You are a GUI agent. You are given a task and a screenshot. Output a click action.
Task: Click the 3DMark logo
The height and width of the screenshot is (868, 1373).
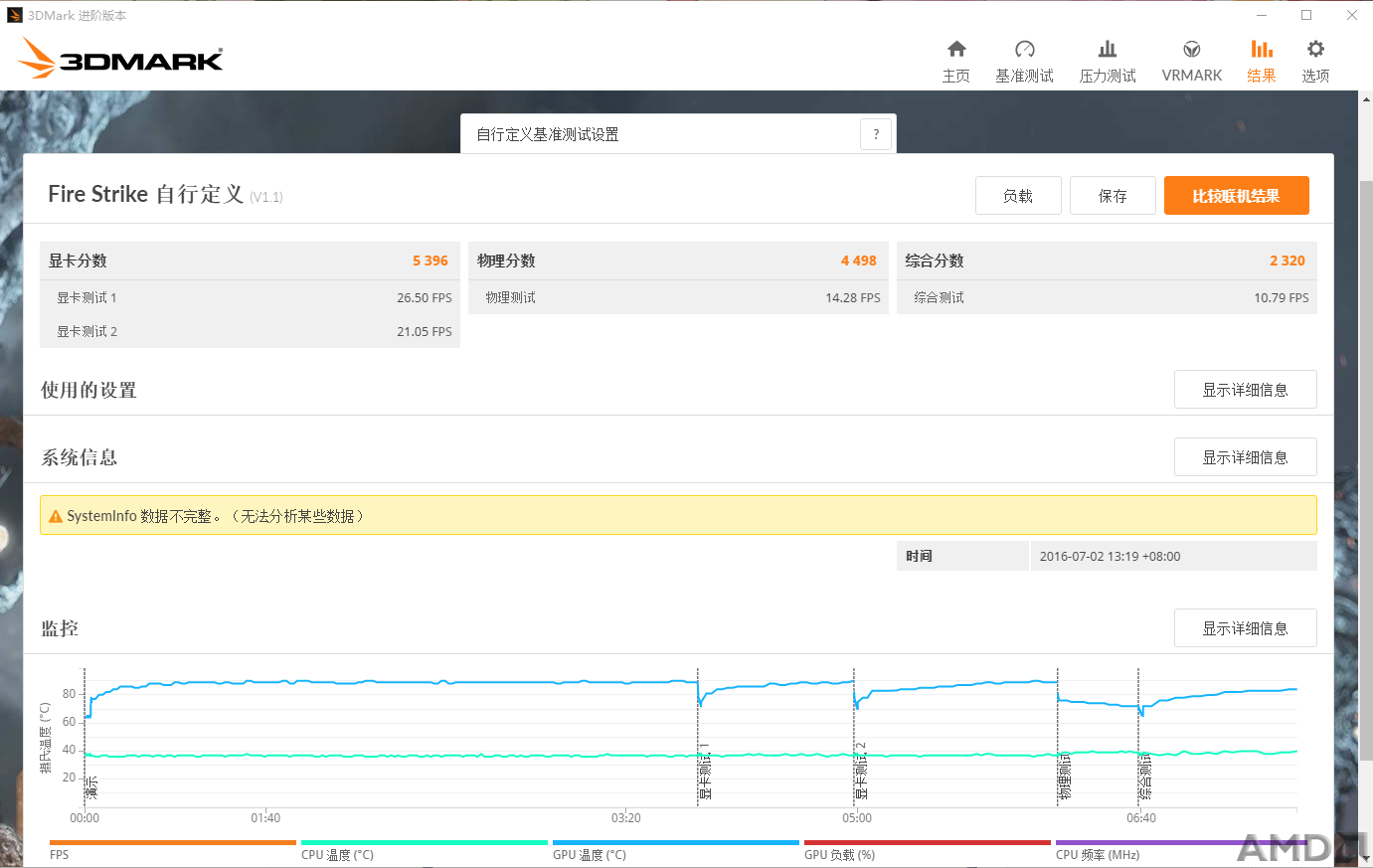click(x=120, y=58)
